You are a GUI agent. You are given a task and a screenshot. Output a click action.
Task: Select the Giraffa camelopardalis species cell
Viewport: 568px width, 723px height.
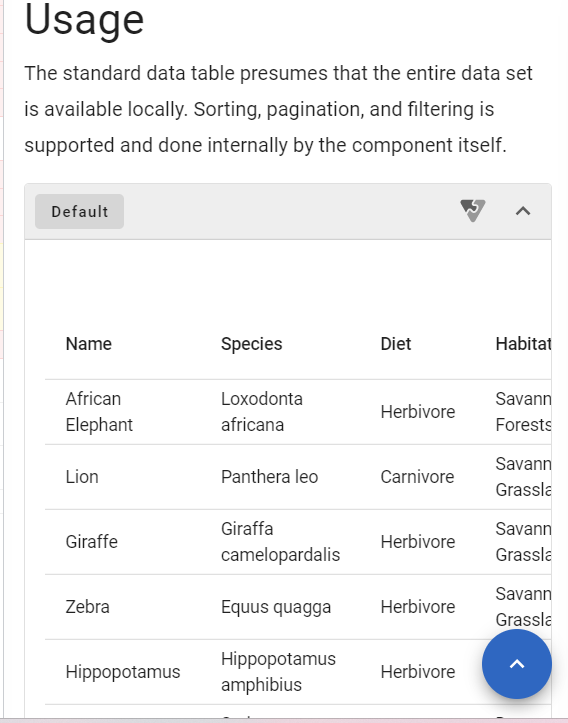pyautogui.click(x=280, y=542)
